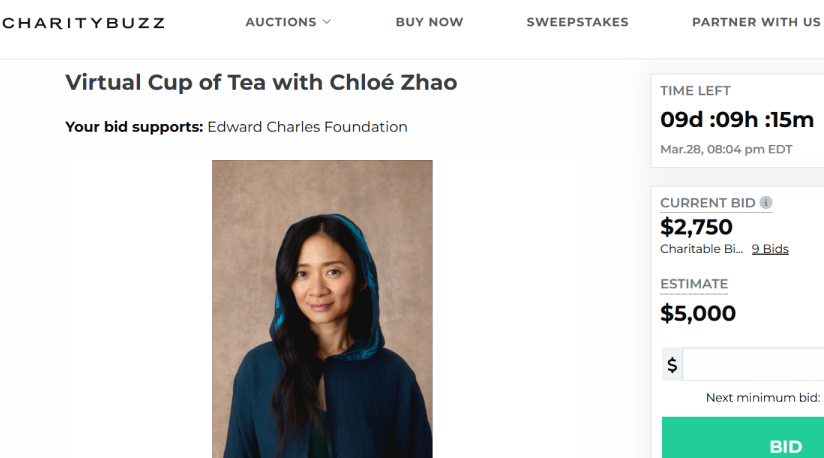Select Partner With Us in navigation
The width and height of the screenshot is (824, 458).
(x=756, y=22)
